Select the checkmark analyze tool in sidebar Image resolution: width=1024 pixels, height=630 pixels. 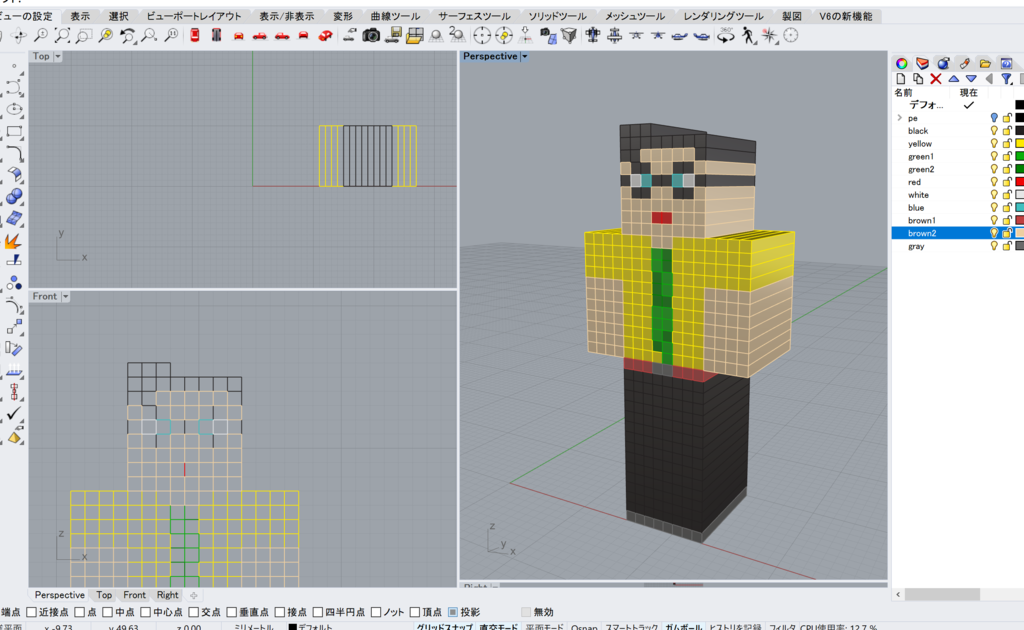pos(14,414)
